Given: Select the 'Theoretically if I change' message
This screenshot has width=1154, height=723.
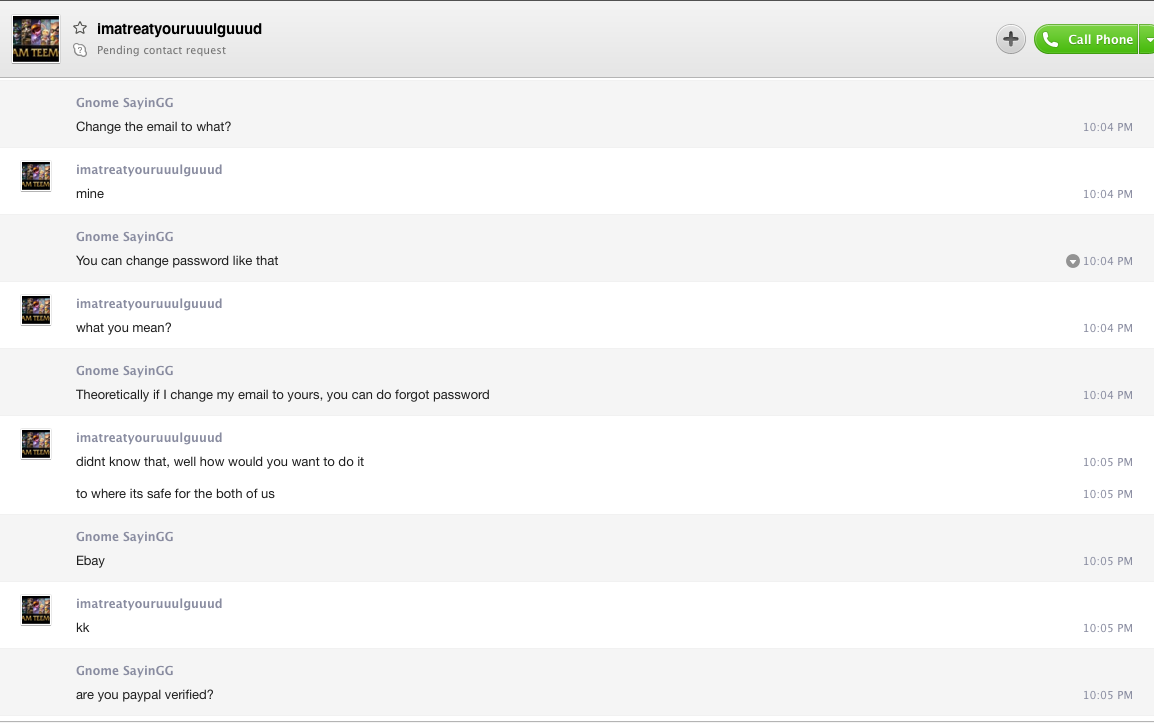Looking at the screenshot, I should 283,395.
